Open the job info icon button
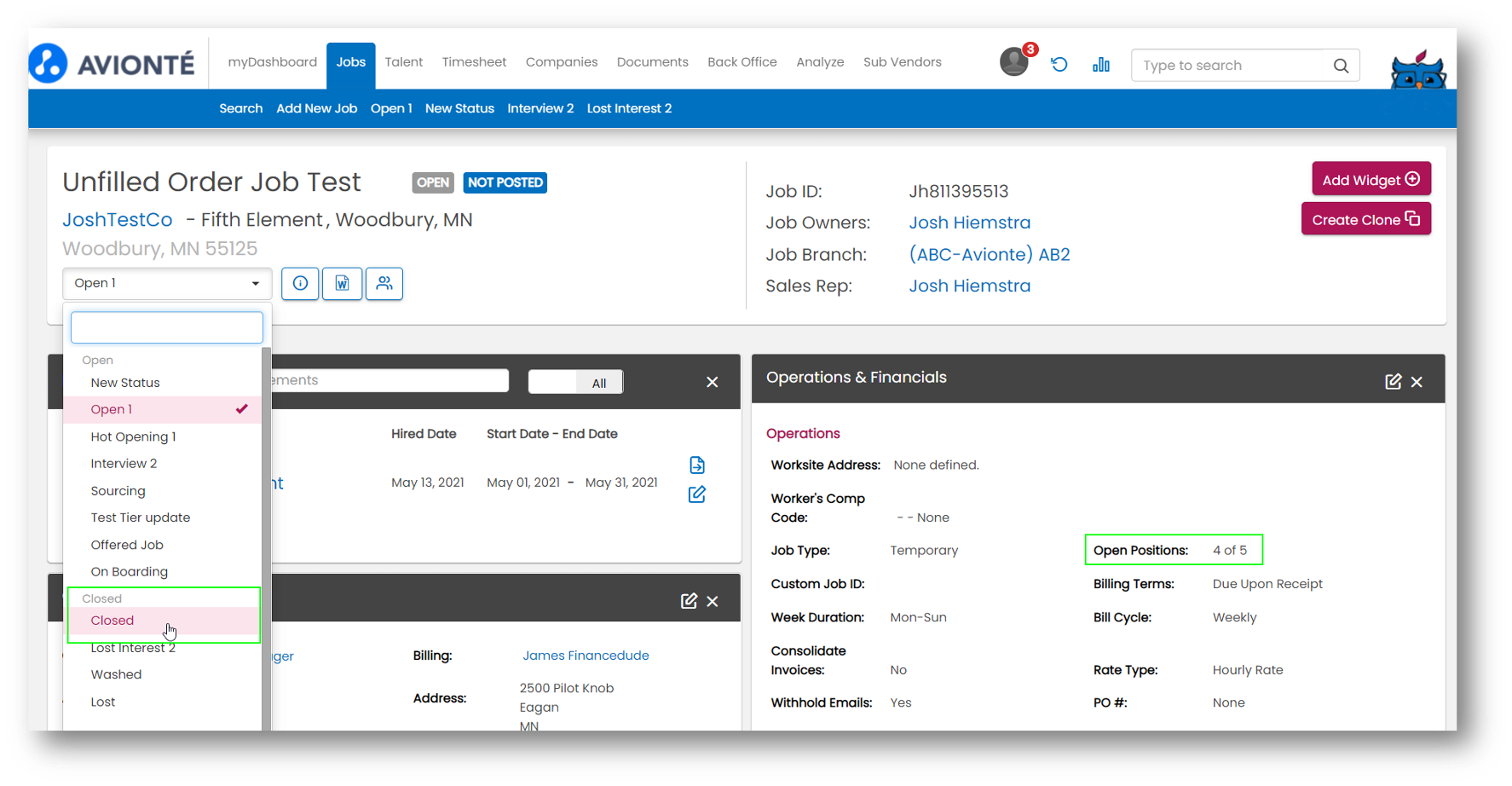 pos(300,283)
